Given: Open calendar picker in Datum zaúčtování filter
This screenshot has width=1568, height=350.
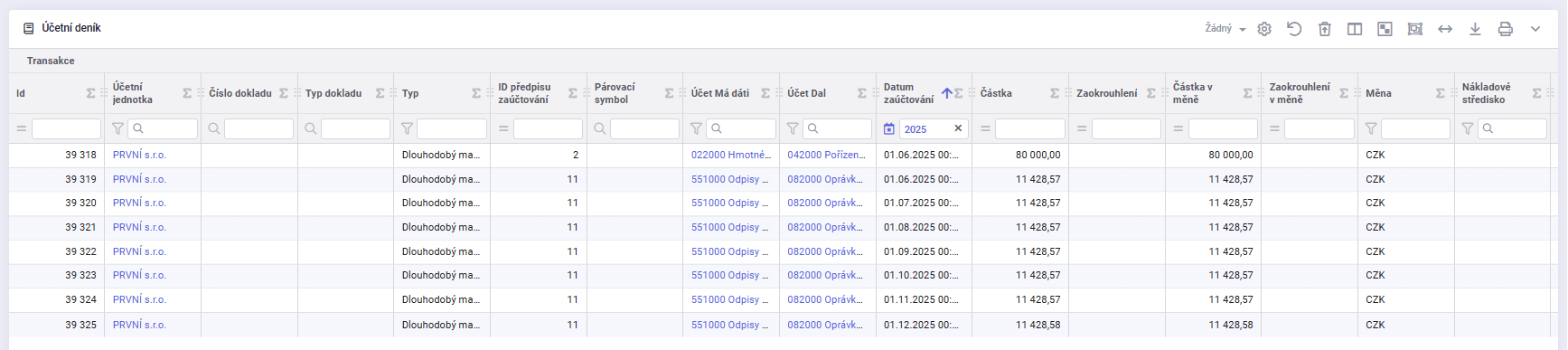Looking at the screenshot, I should click(889, 128).
